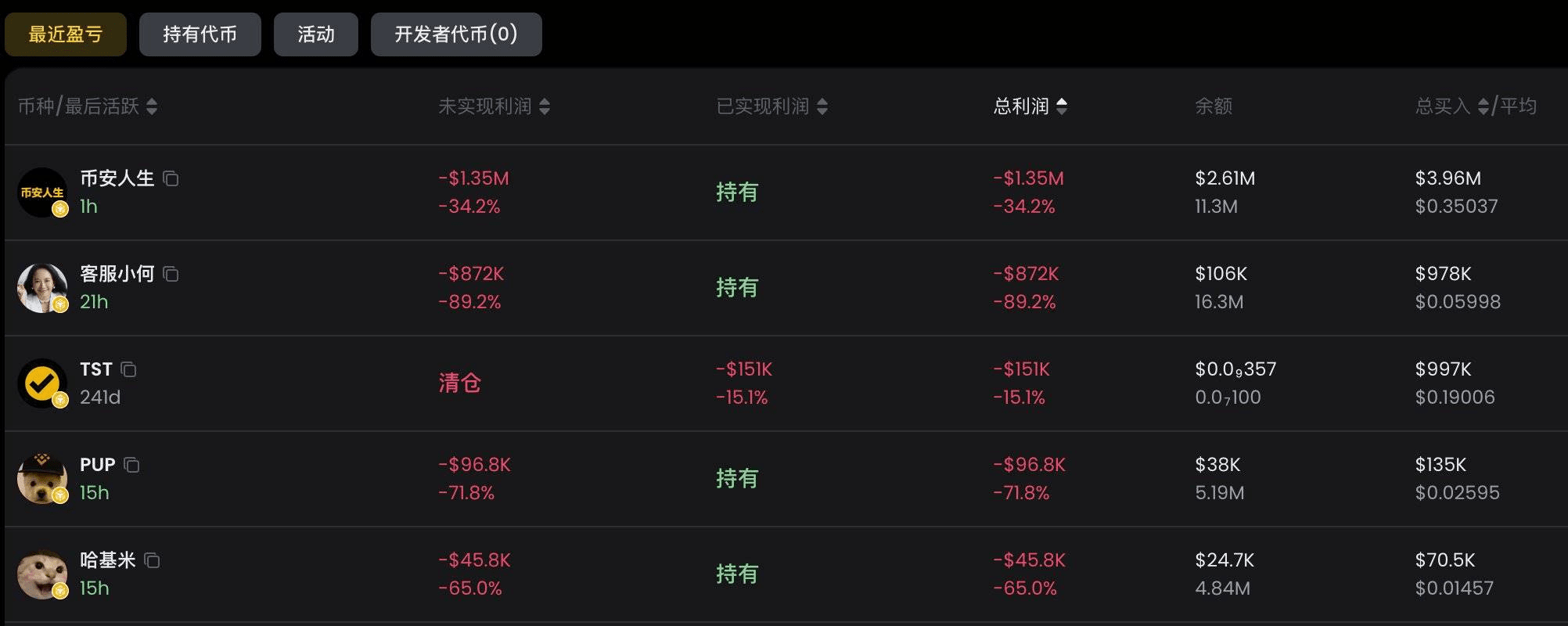The image size is (1568, 626).
Task: Open the PUP dog avatar
Action: 42,479
